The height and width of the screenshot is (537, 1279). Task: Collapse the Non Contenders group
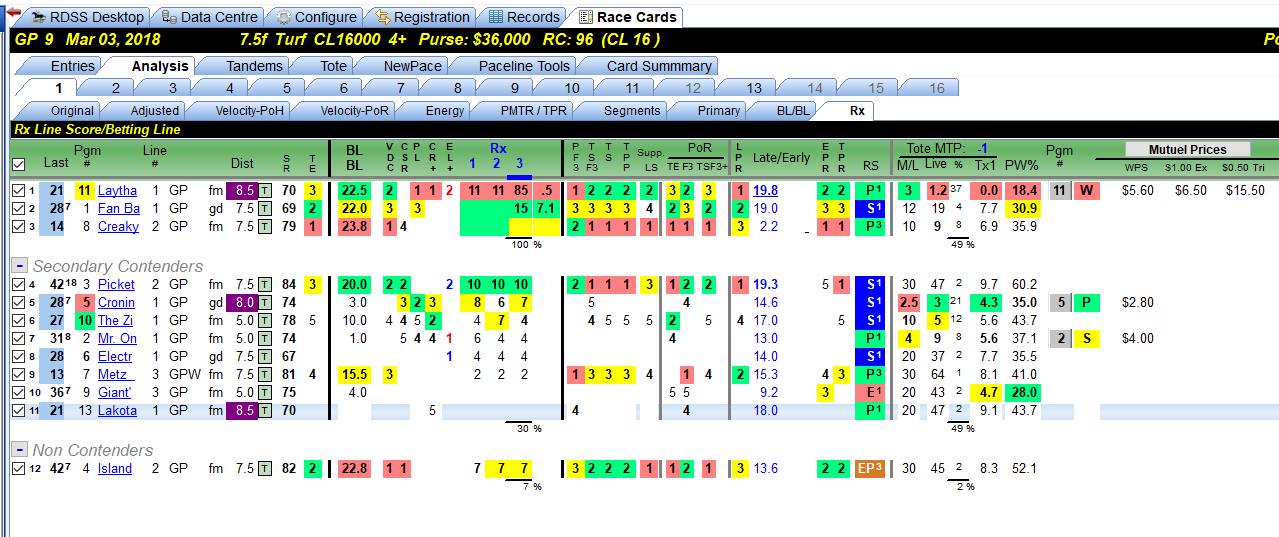point(18,449)
